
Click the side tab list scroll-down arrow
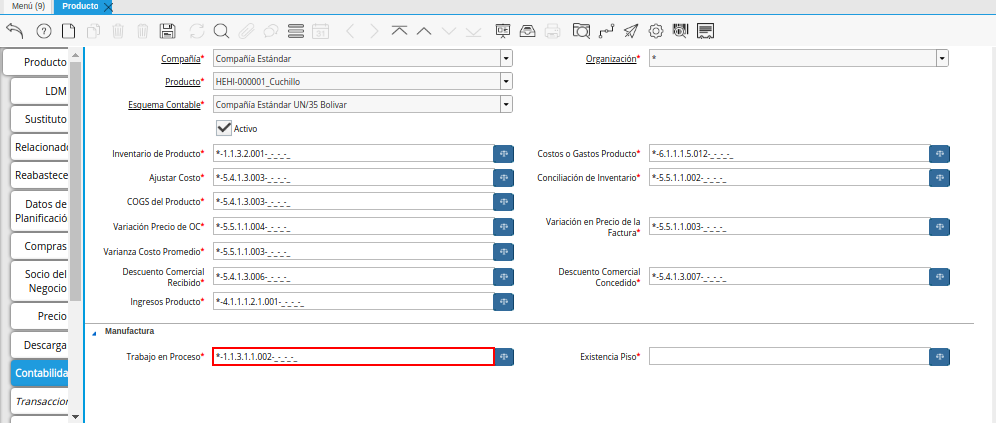point(76,417)
